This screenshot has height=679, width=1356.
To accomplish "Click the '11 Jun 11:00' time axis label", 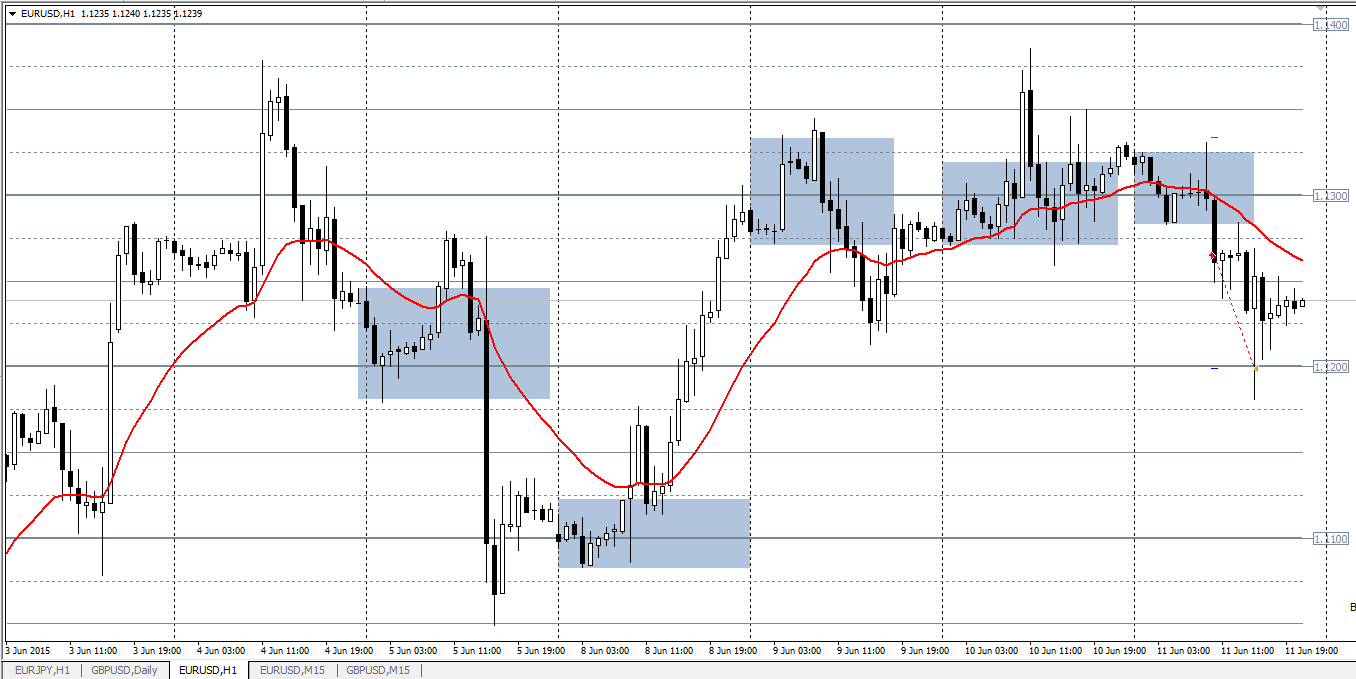I will 1247,650.
